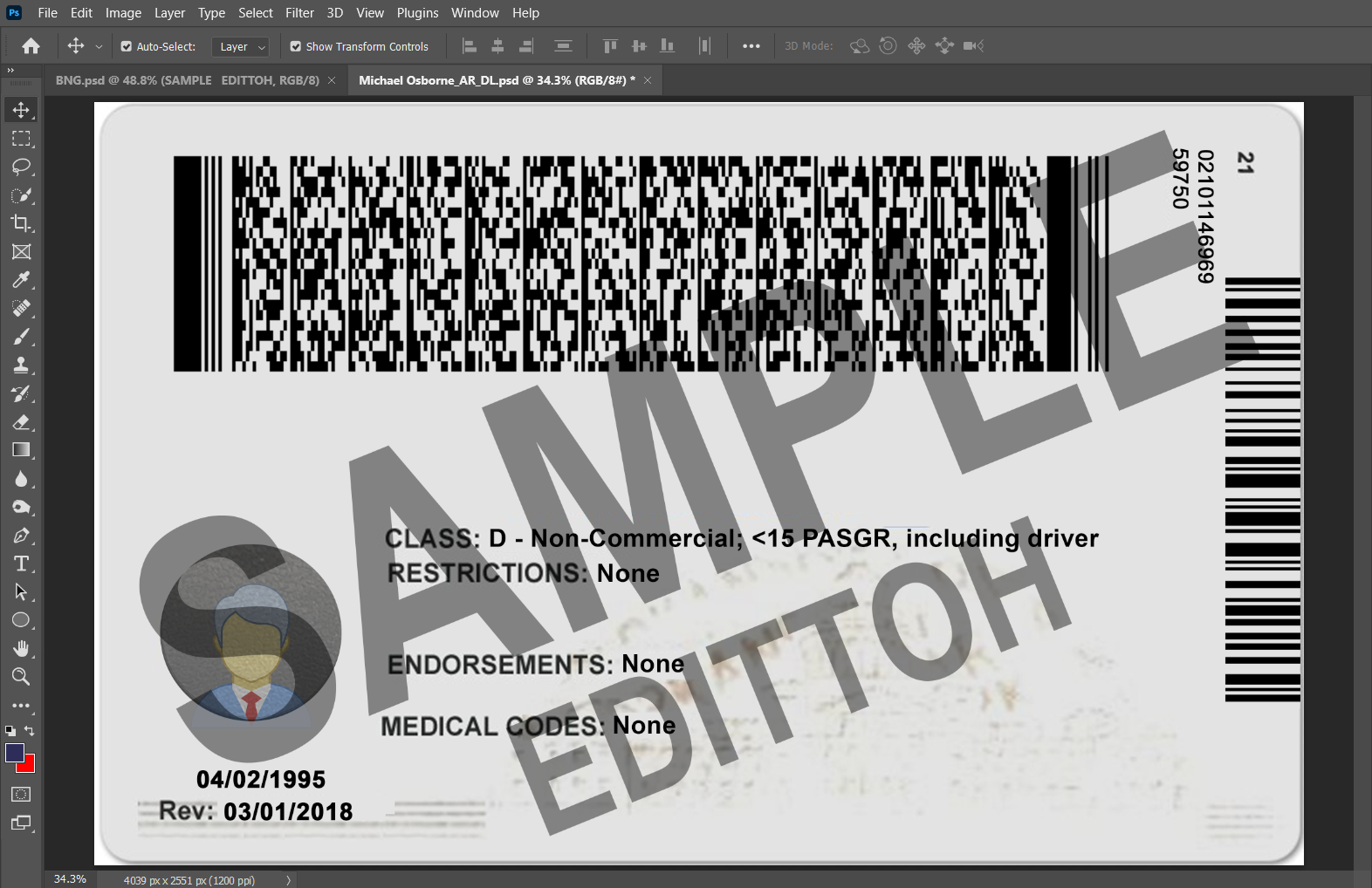The width and height of the screenshot is (1372, 888).
Task: Open the dark blue foreground color picker
Action: tap(13, 752)
